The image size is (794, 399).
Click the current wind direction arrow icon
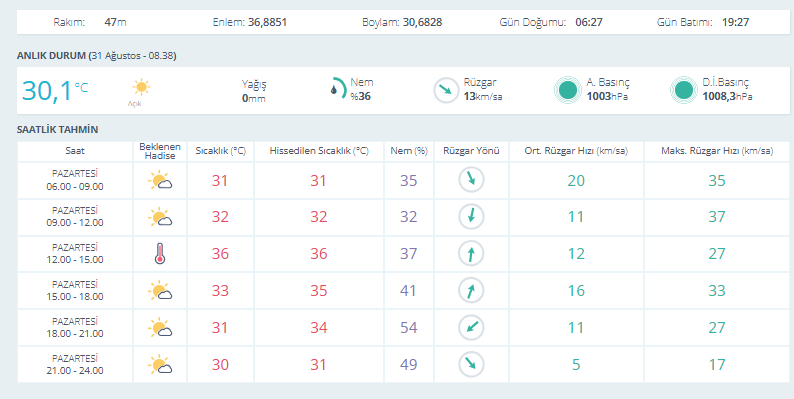click(446, 91)
